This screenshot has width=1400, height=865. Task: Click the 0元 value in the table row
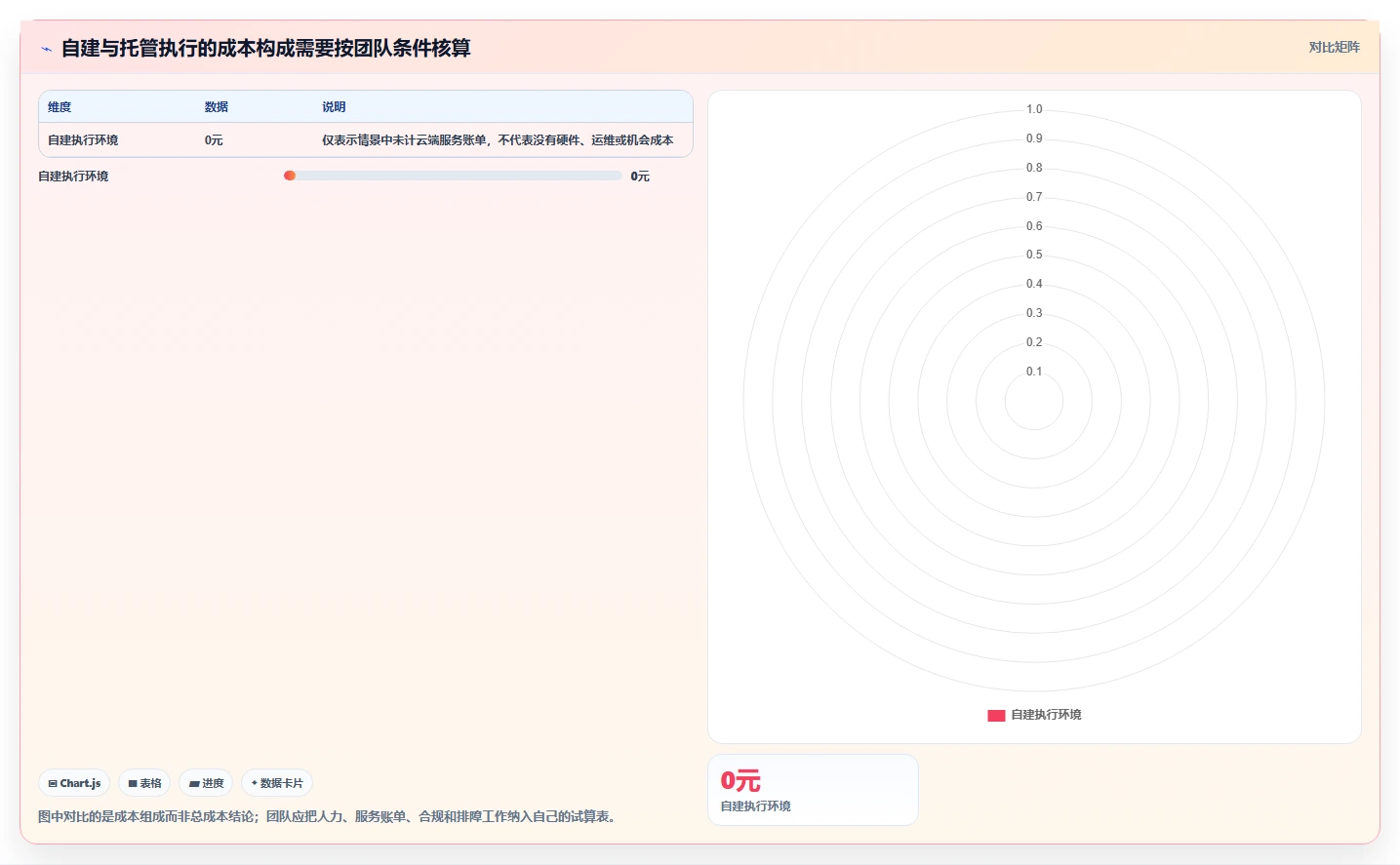[x=214, y=140]
